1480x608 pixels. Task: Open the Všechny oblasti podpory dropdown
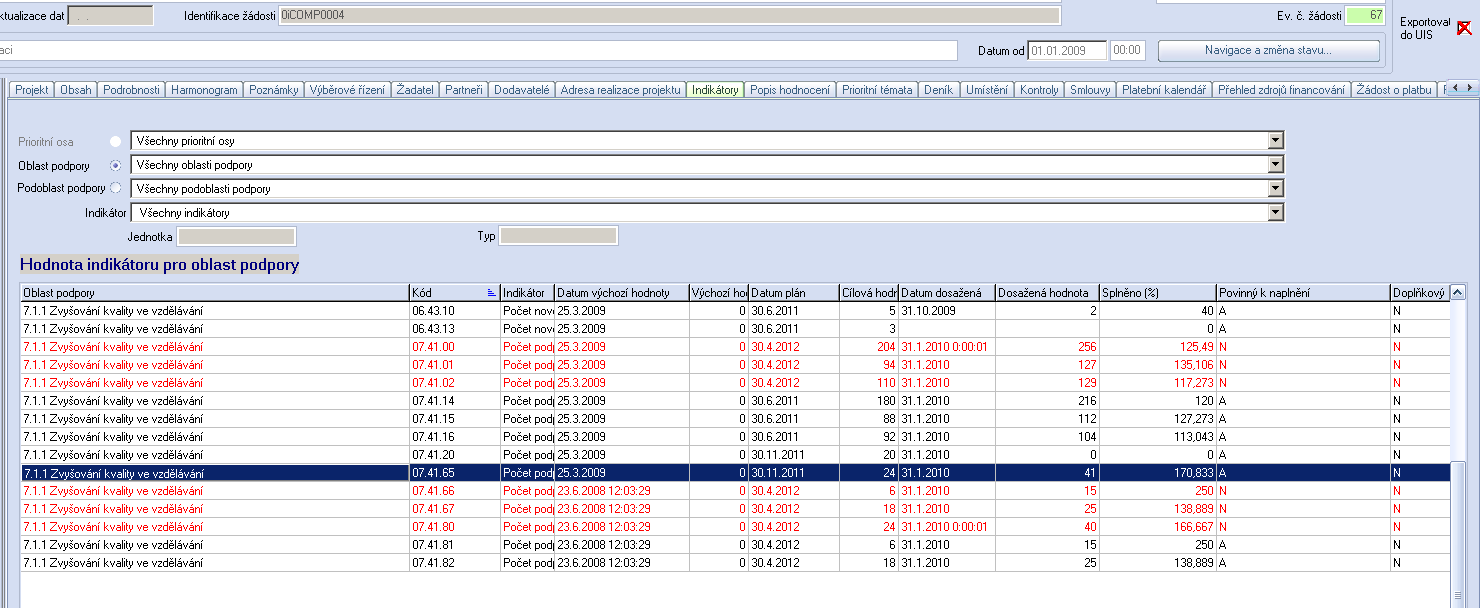point(1275,164)
